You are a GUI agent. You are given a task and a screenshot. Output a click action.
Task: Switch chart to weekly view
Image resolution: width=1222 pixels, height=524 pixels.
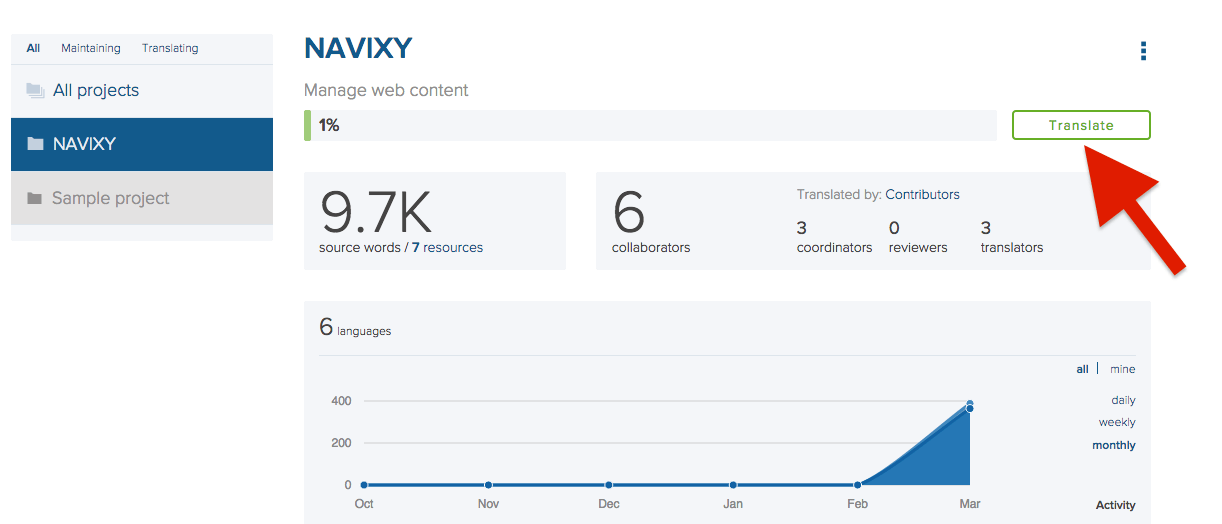[x=1117, y=422]
